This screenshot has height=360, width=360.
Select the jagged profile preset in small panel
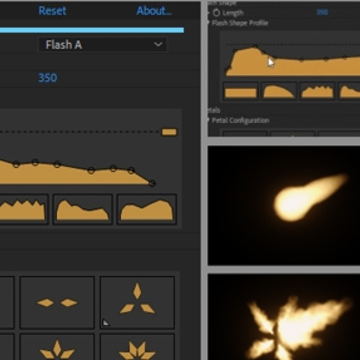click(x=317, y=91)
